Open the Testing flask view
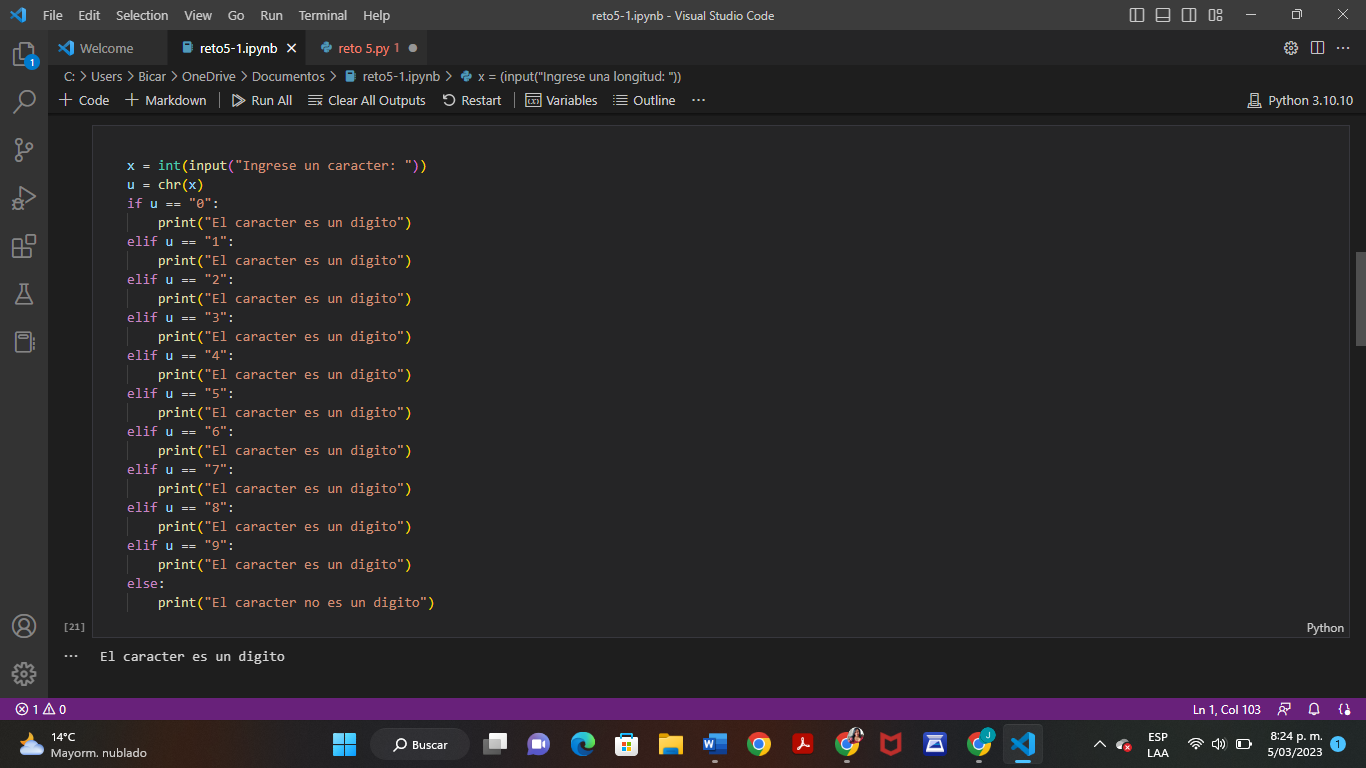 (x=25, y=293)
